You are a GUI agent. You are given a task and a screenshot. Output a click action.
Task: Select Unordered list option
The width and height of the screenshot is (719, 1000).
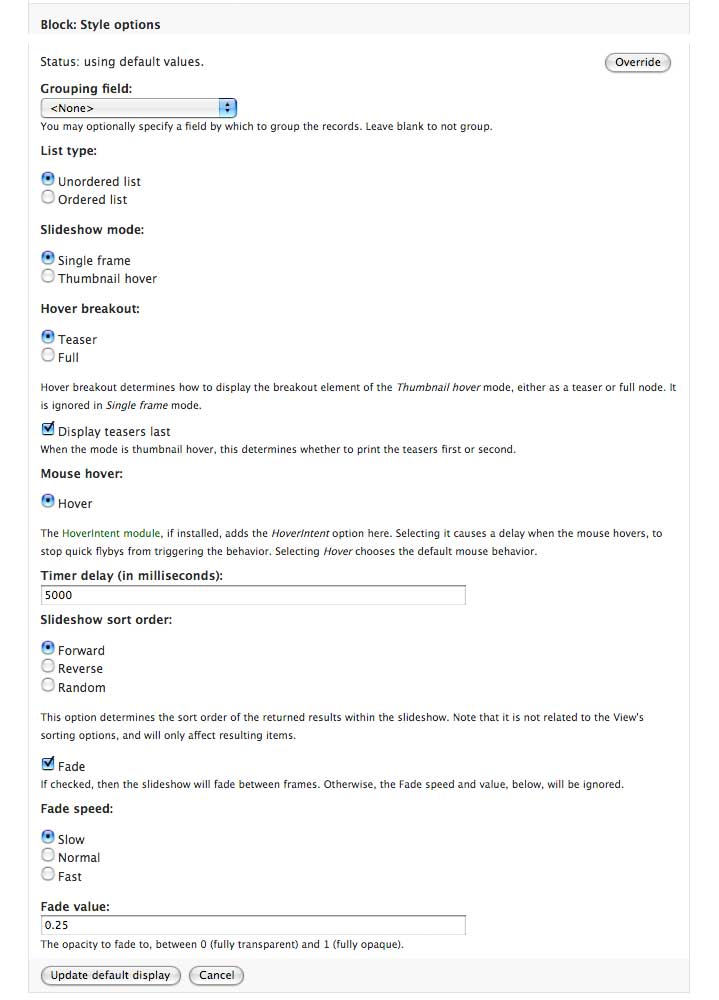pyautogui.click(x=48, y=180)
